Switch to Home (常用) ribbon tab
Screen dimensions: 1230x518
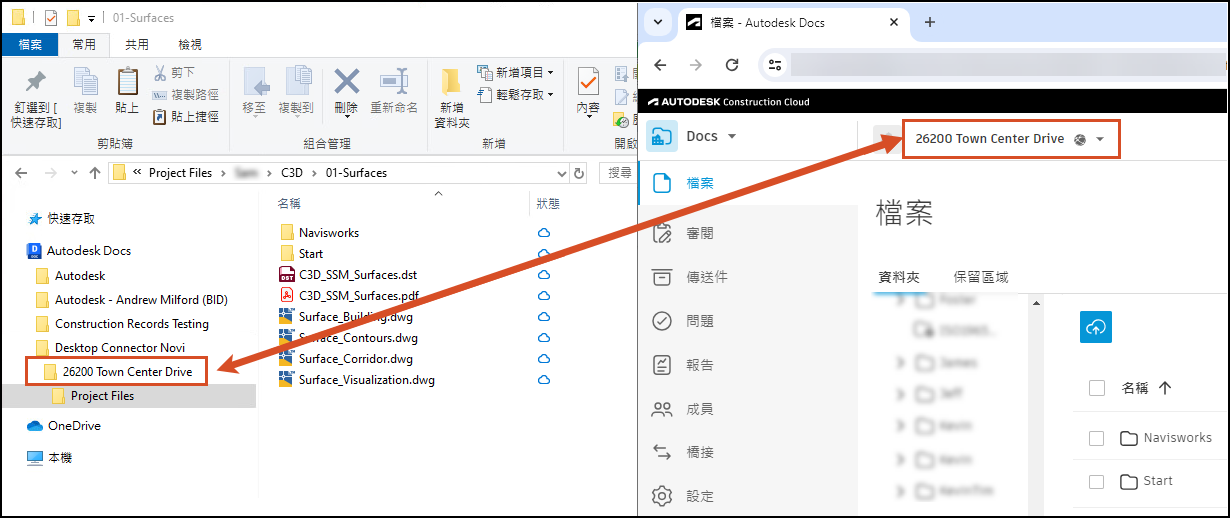84,44
